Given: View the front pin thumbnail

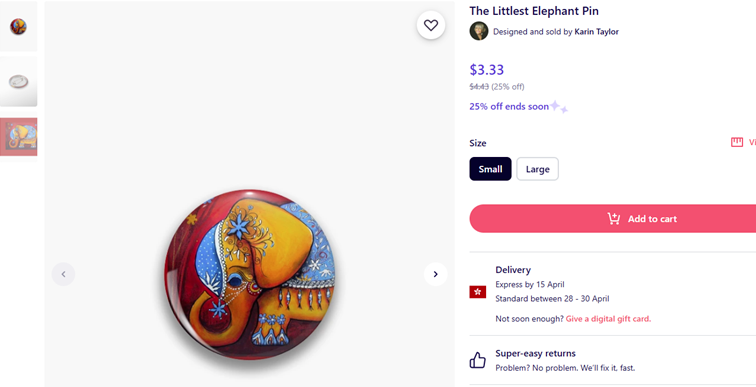Looking at the screenshot, I should [18, 27].
